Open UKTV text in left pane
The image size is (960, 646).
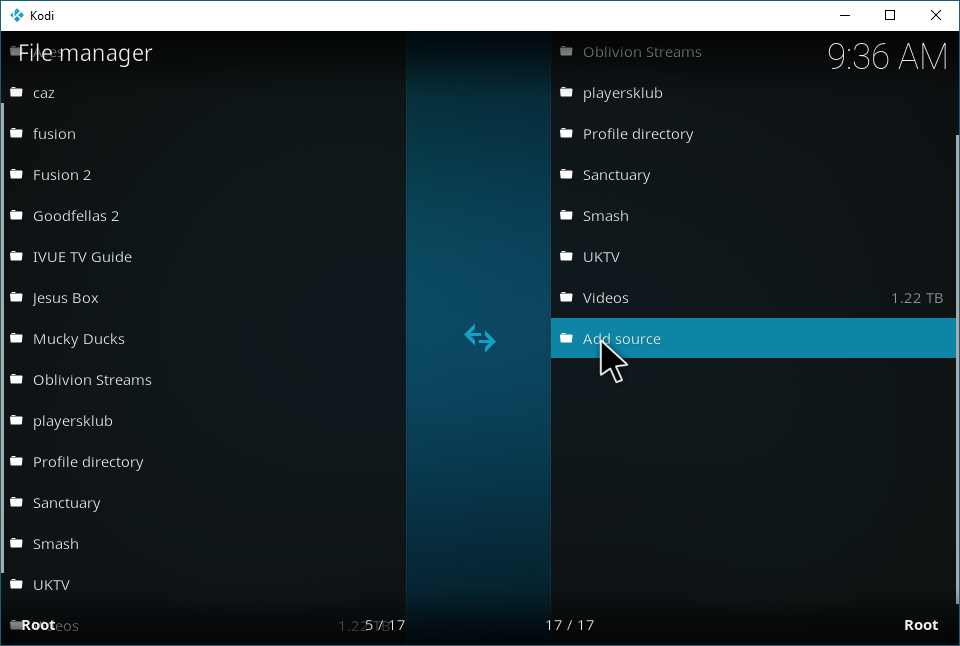pos(51,585)
